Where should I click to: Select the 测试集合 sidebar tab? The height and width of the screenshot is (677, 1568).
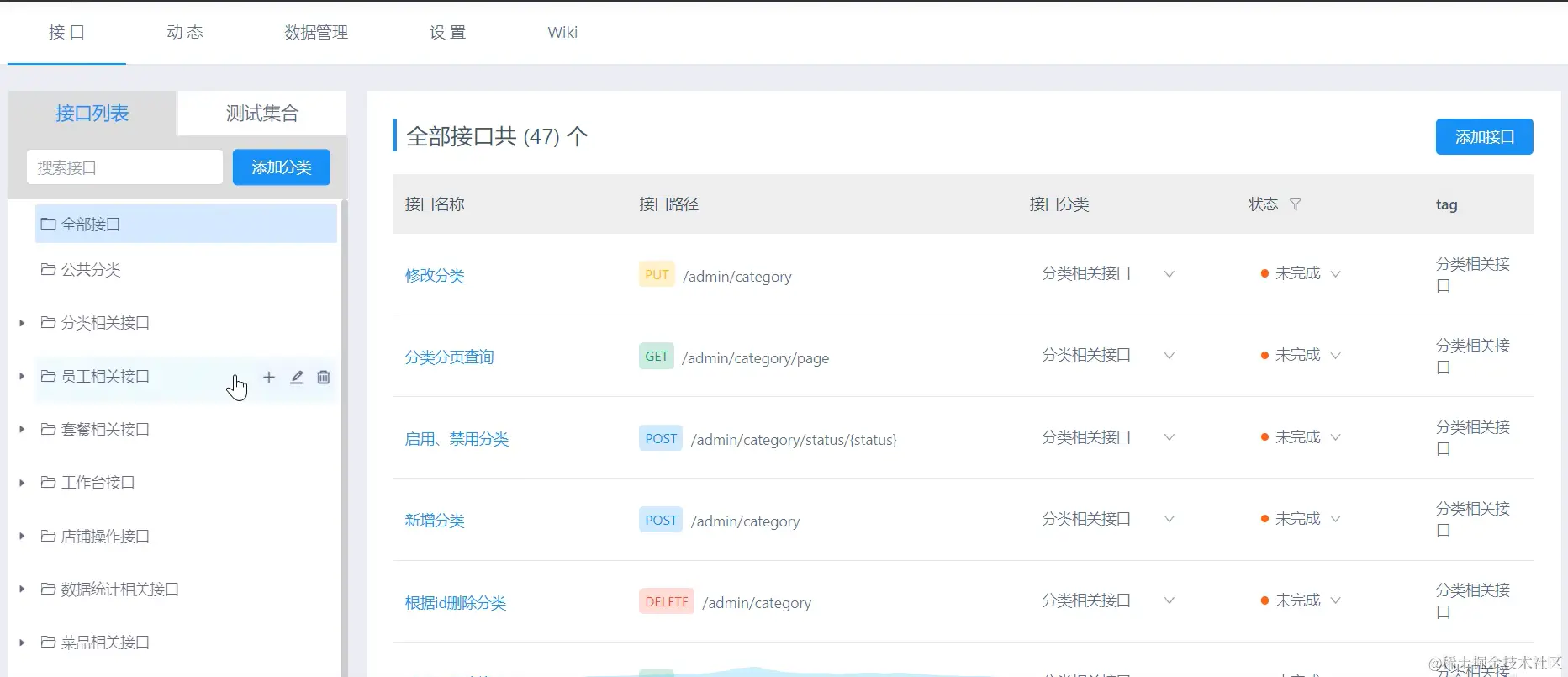pyautogui.click(x=262, y=114)
